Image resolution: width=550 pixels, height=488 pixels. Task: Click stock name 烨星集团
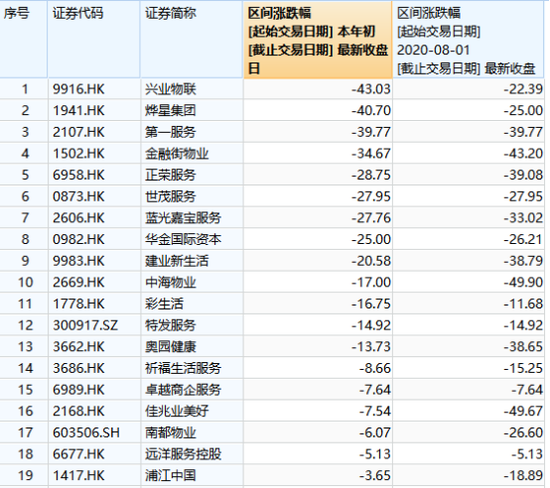170,111
